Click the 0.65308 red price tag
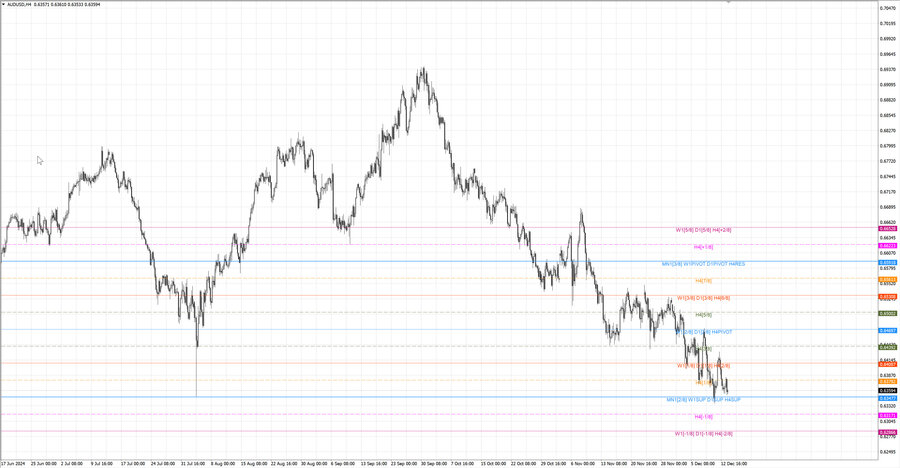The width and height of the screenshot is (900, 468). [888, 297]
